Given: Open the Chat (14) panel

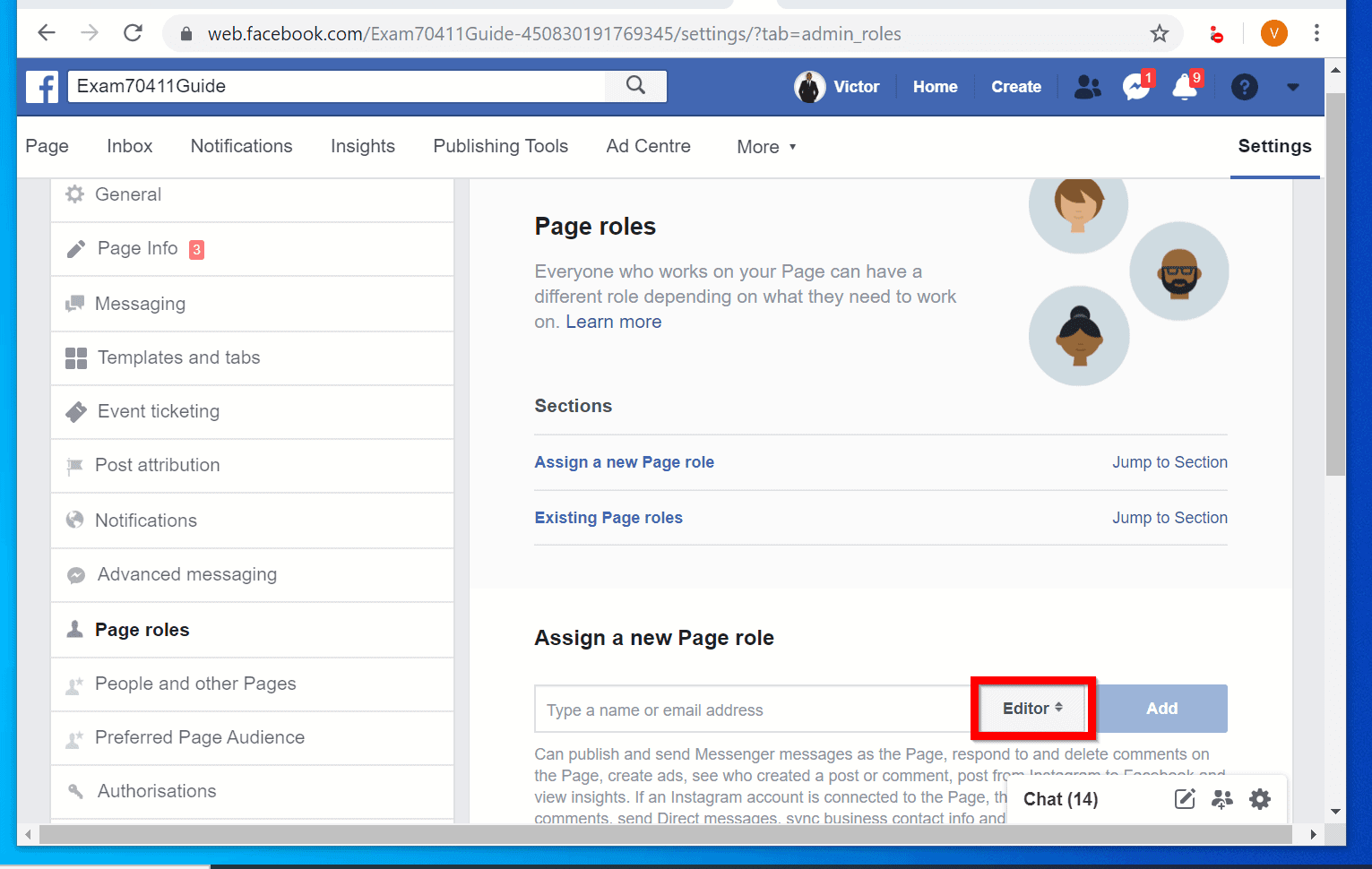Looking at the screenshot, I should pyautogui.click(x=1060, y=799).
